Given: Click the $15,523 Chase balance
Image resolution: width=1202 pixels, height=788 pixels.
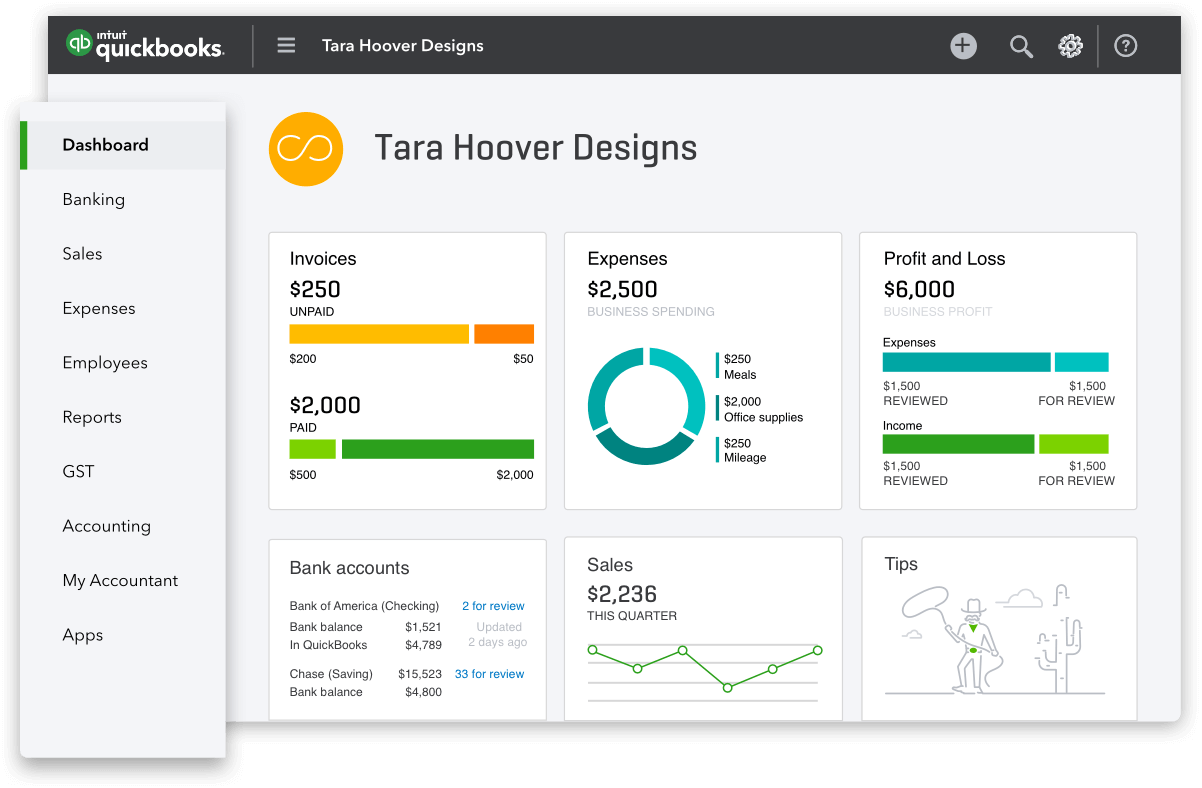Looking at the screenshot, I should (420, 674).
